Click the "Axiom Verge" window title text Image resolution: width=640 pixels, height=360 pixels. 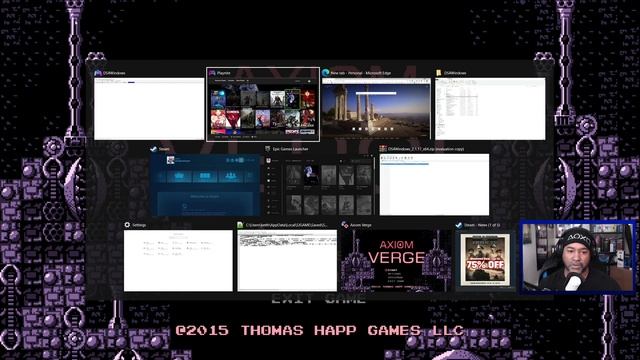pos(361,225)
